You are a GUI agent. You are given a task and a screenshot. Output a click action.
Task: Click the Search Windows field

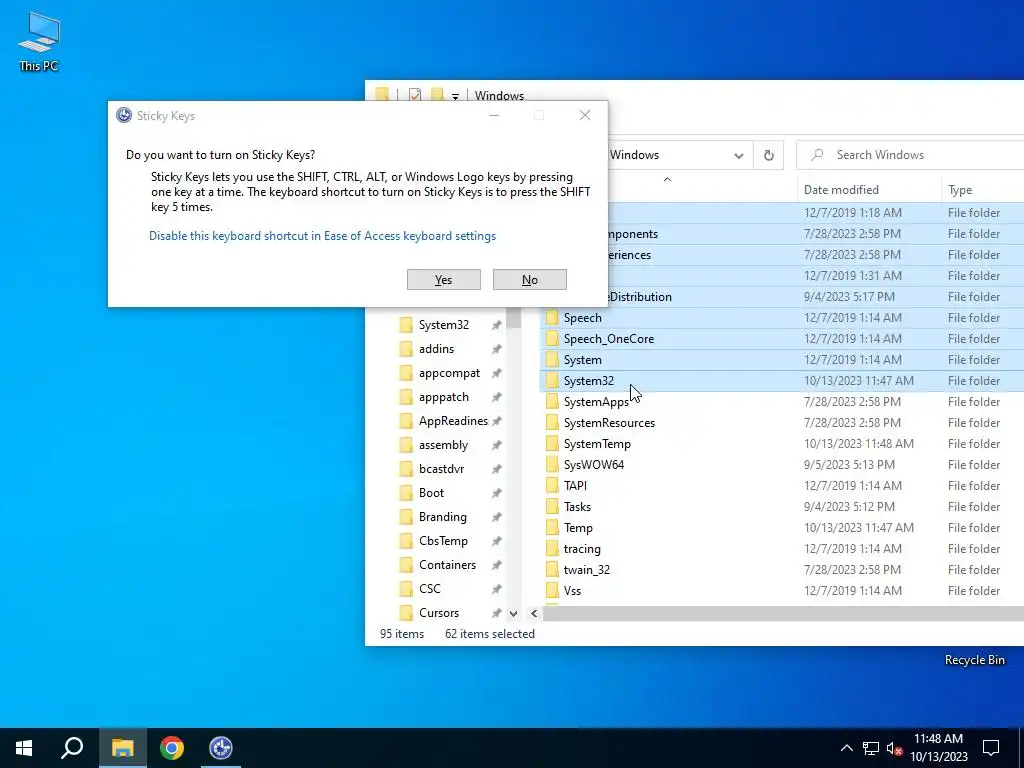[x=910, y=155]
